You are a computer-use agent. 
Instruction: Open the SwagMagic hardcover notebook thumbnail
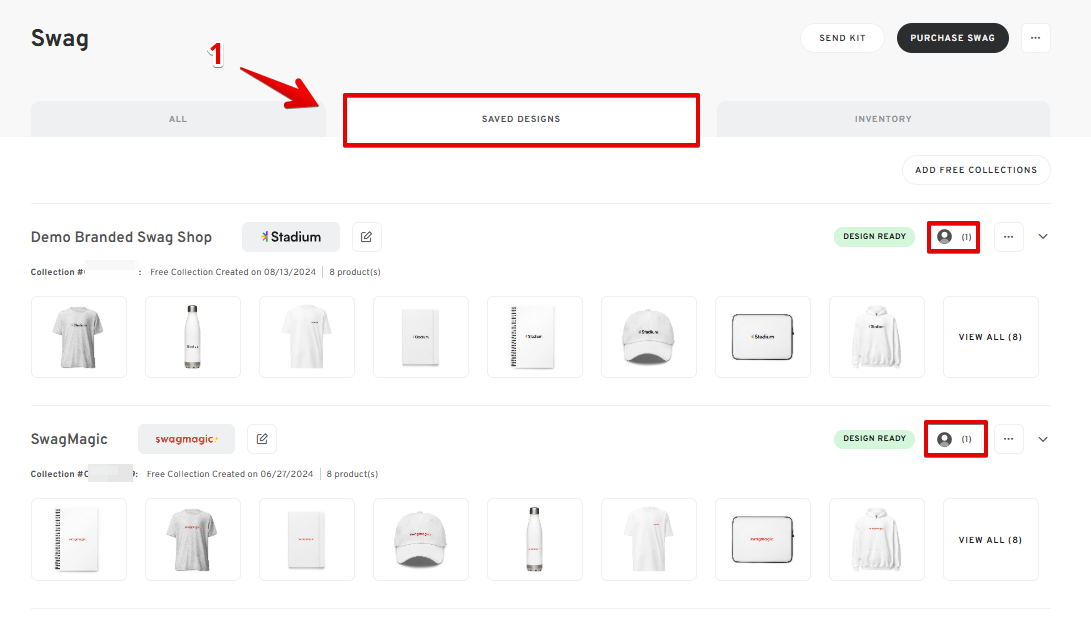click(307, 540)
